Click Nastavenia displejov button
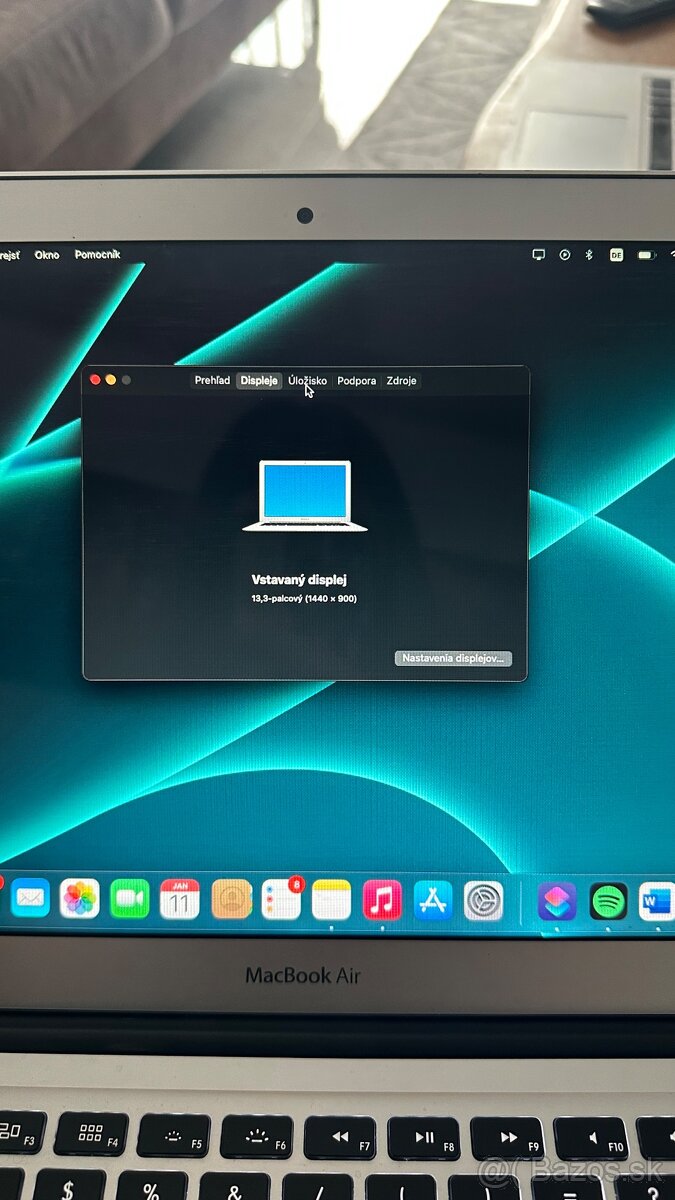Image resolution: width=675 pixels, height=1200 pixels. 454,659
